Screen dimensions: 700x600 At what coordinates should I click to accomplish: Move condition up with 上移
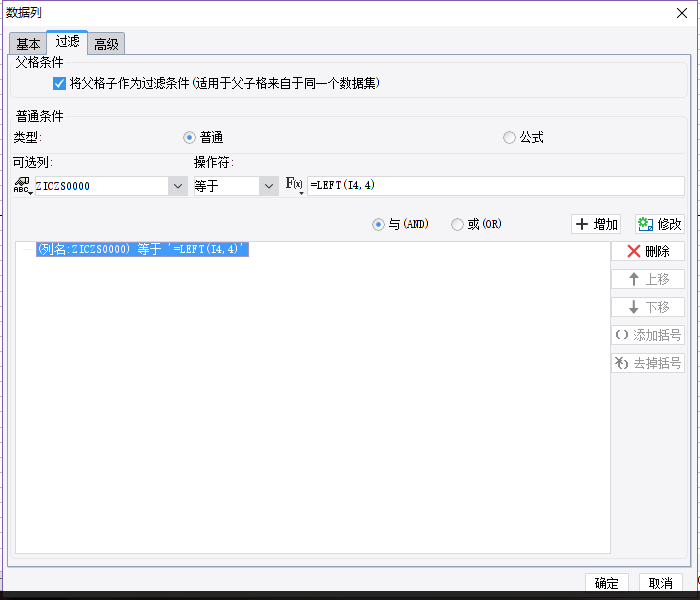(648, 279)
